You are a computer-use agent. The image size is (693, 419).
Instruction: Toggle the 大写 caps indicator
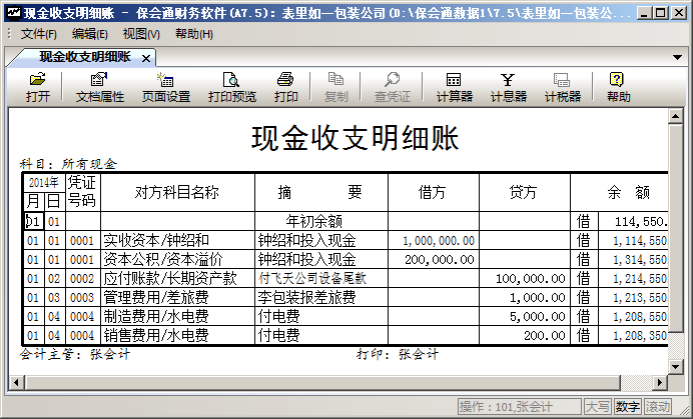tap(597, 407)
